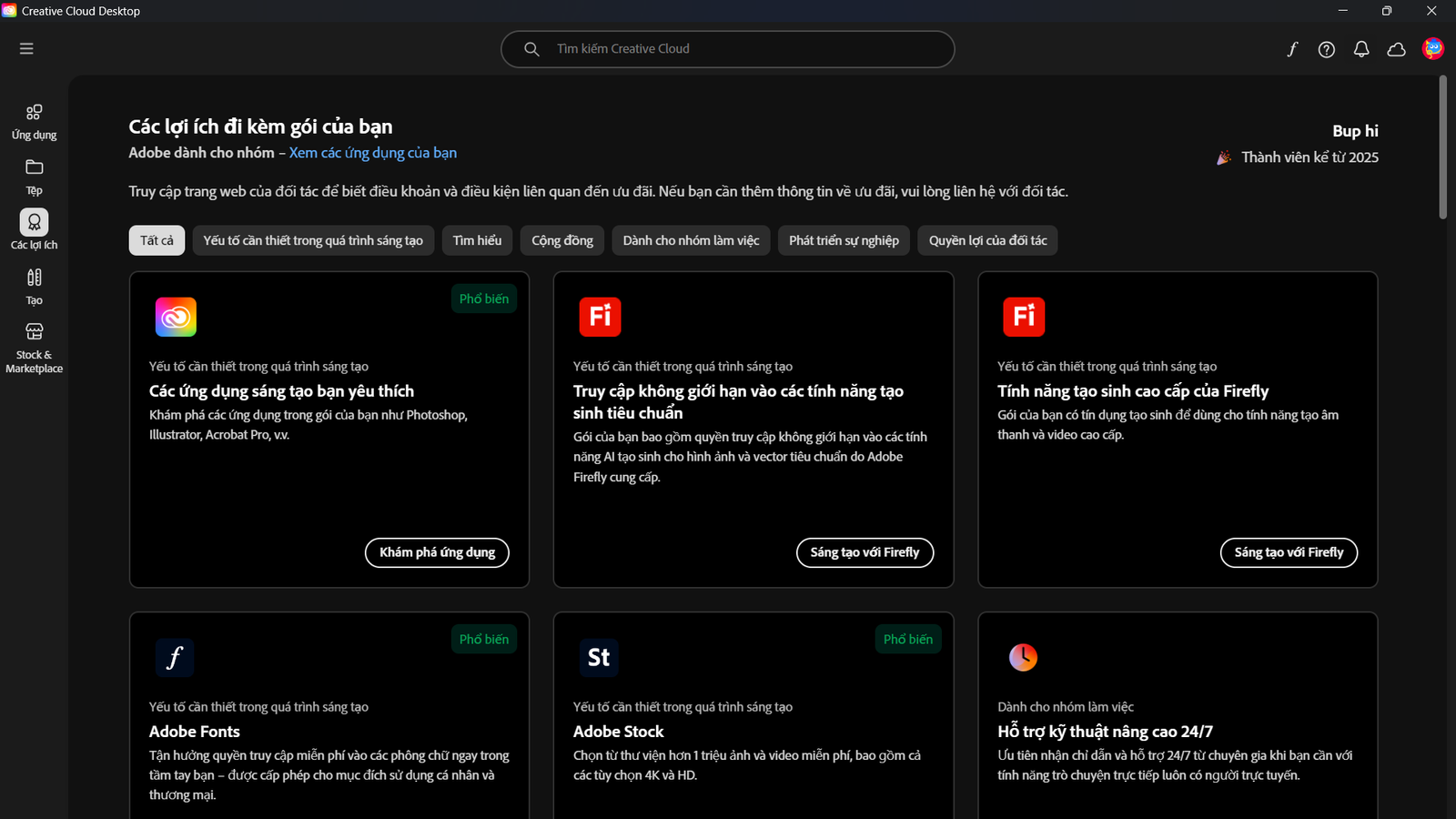Click Creative Cloud Desktop title bar icon
Viewport: 1456px width, 819px height.
click(9, 11)
